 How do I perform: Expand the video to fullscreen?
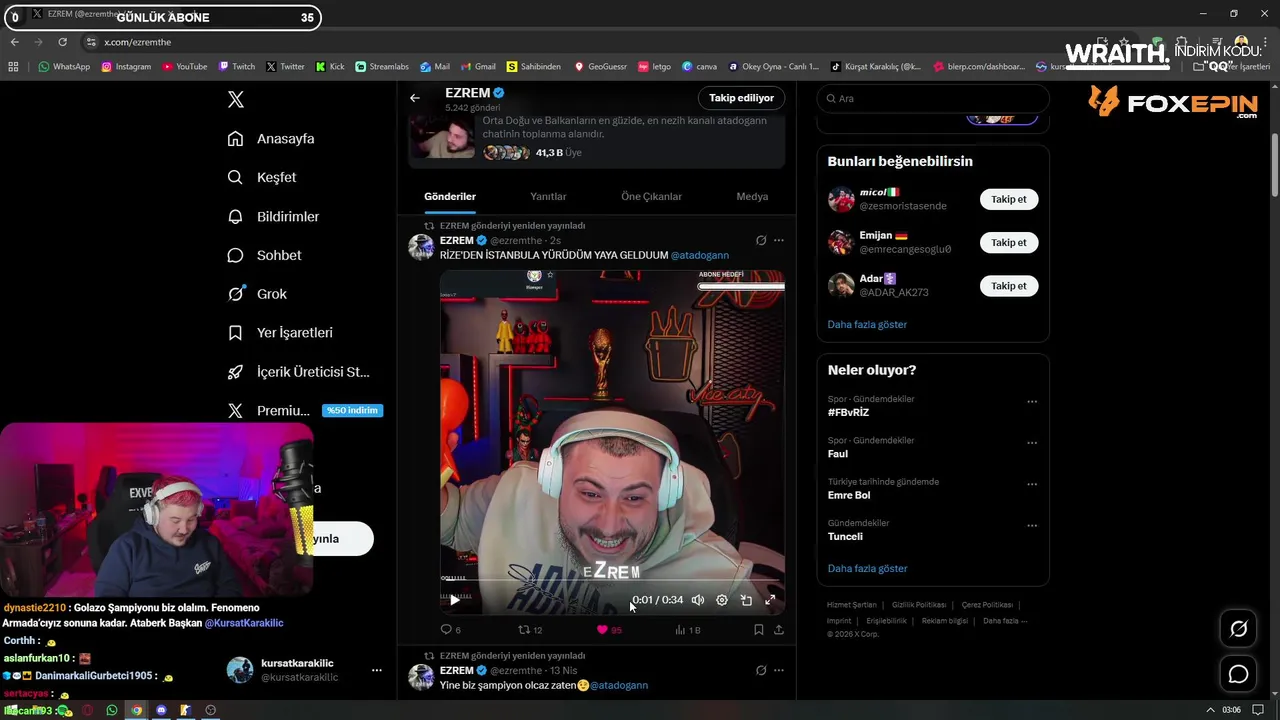point(770,600)
